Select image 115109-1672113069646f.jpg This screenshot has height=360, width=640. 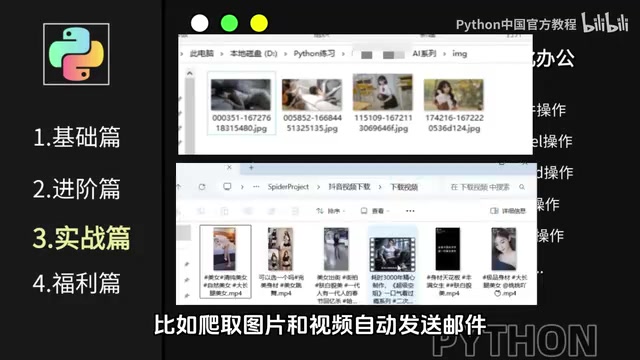tap(383, 103)
